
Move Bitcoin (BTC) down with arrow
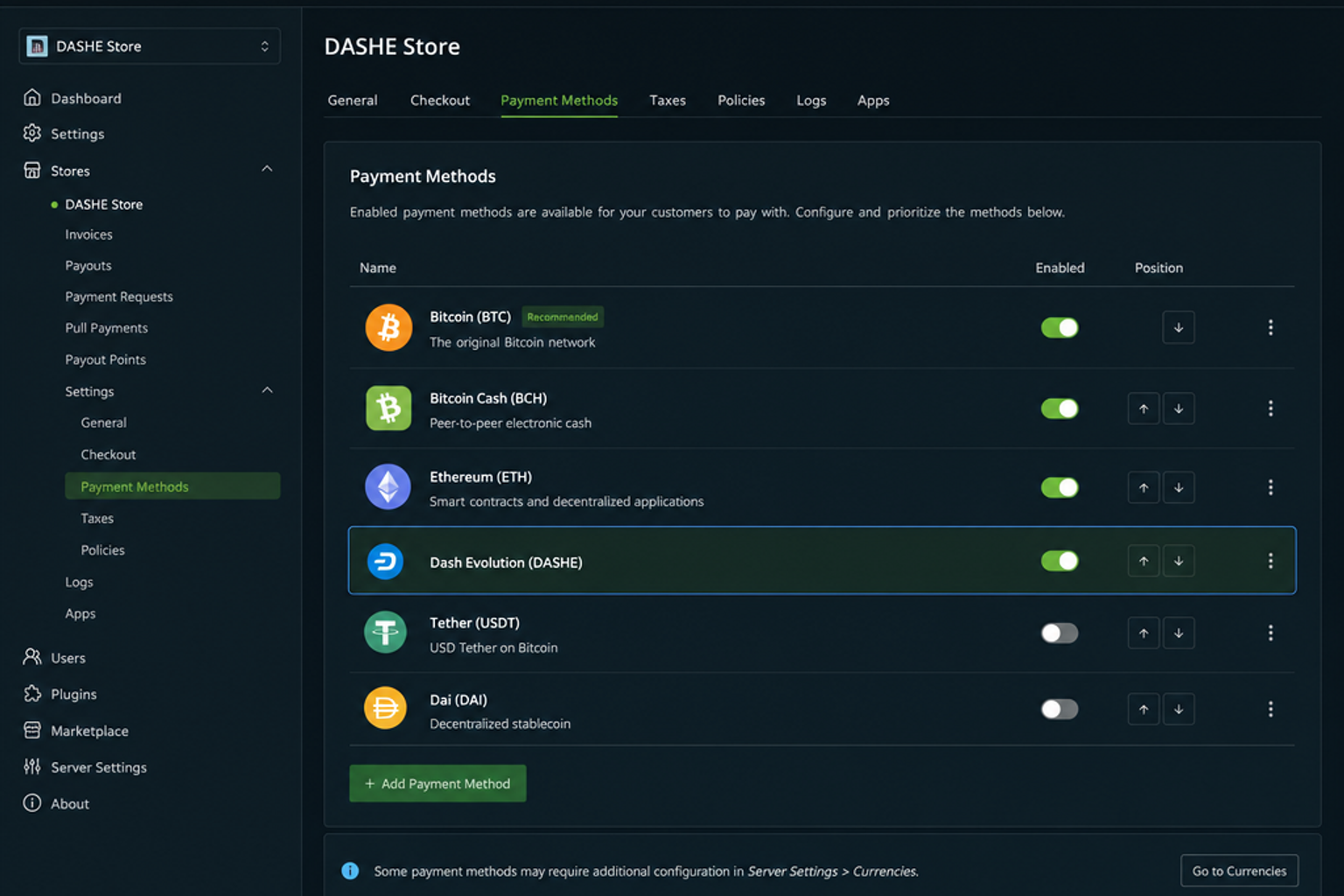[x=1179, y=327]
